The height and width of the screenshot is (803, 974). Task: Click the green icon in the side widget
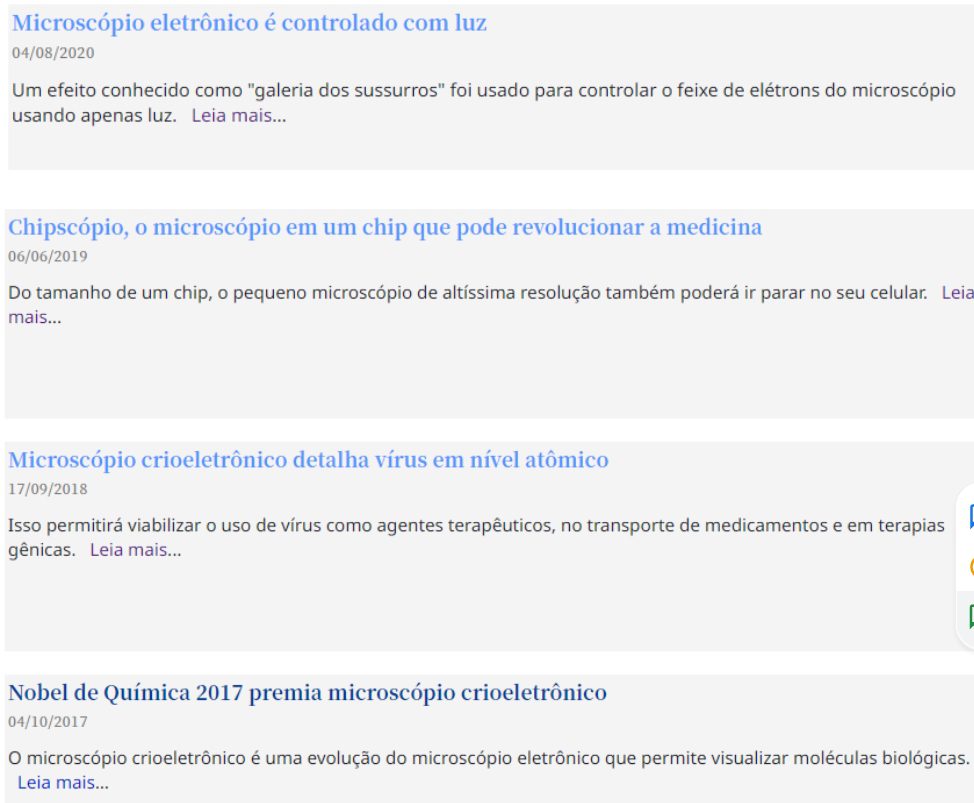tap(970, 616)
